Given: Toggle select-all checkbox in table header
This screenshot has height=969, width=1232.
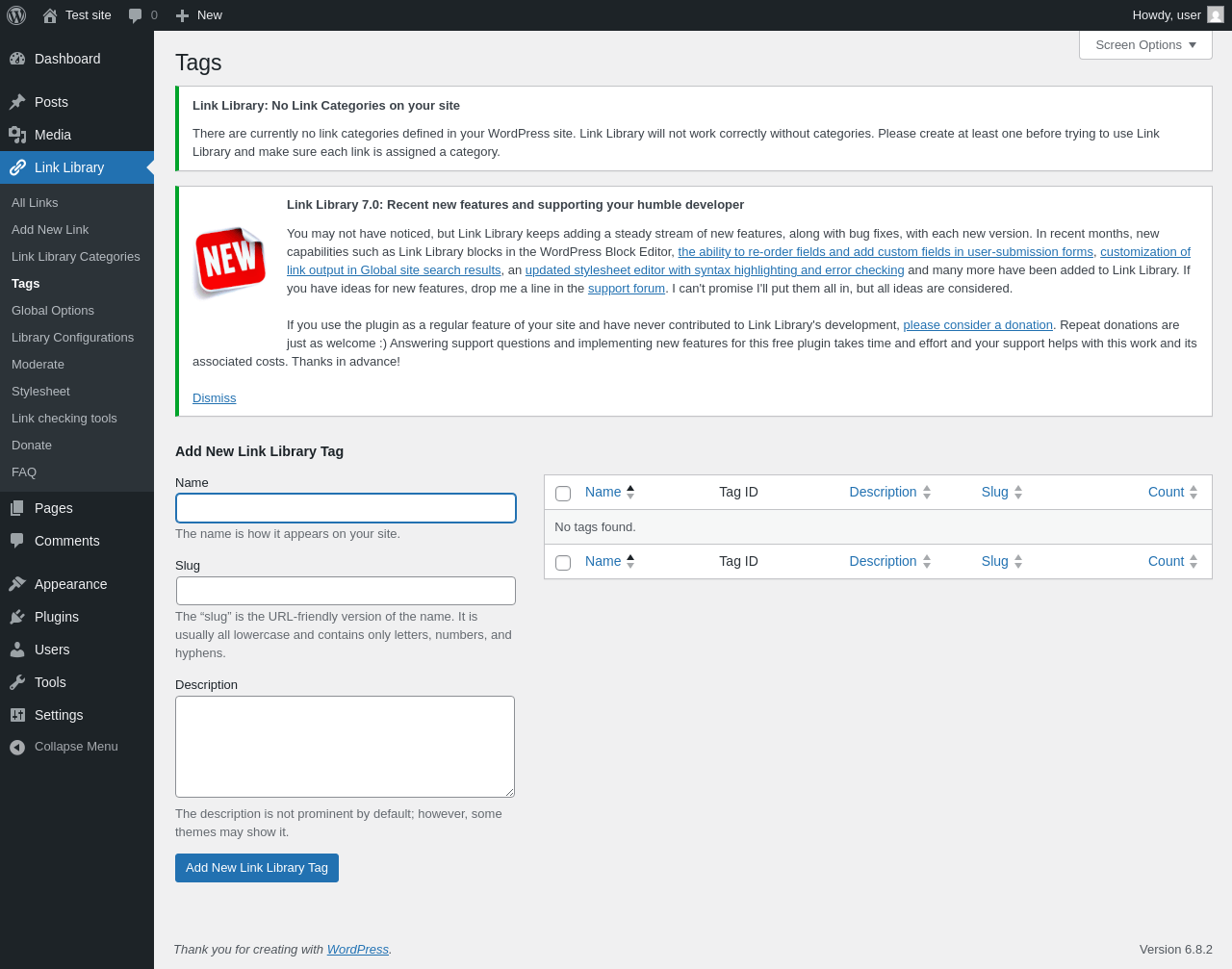Looking at the screenshot, I should coord(563,494).
